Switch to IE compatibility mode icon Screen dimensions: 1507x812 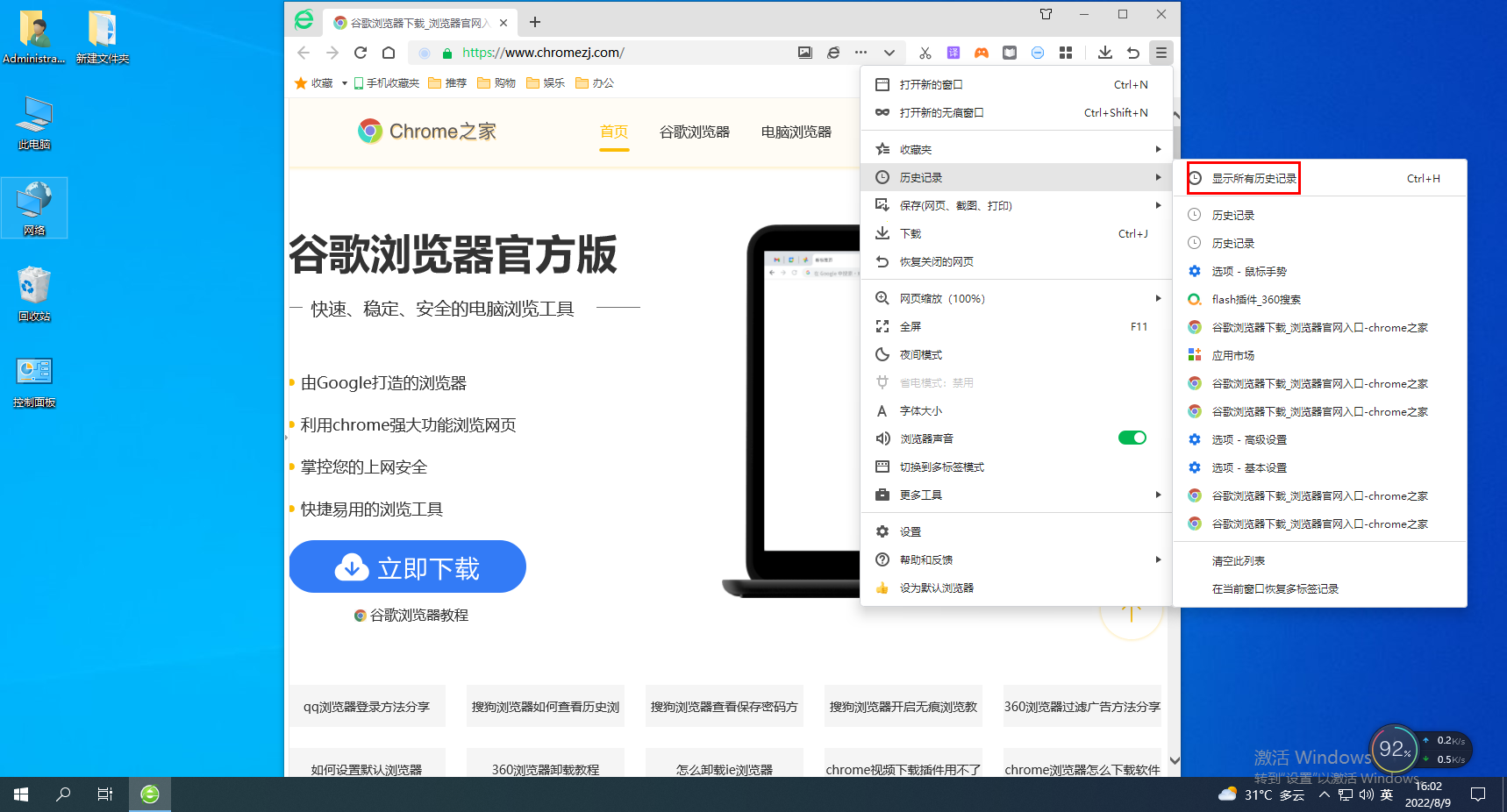click(833, 53)
